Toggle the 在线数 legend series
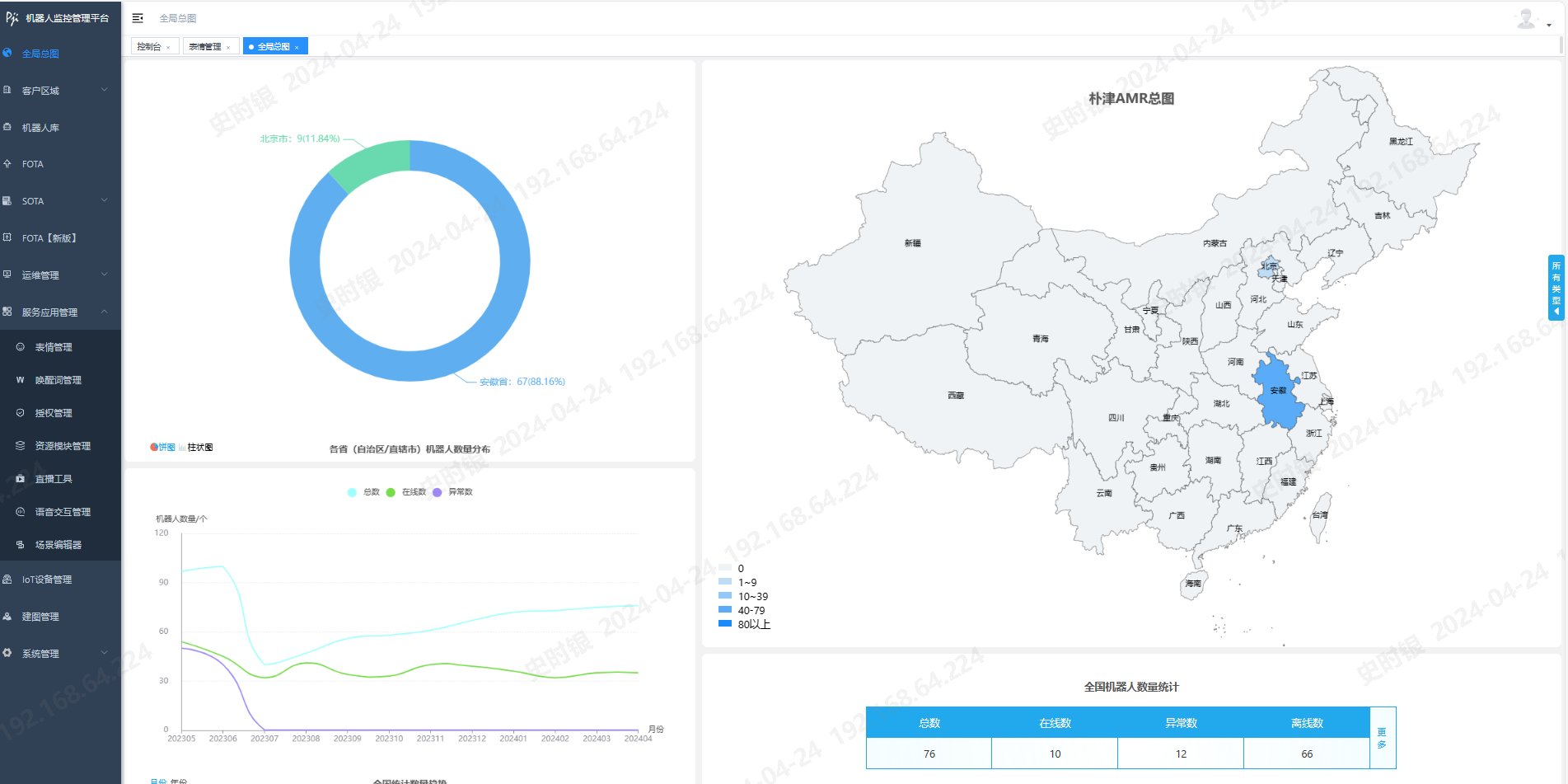 (x=406, y=492)
